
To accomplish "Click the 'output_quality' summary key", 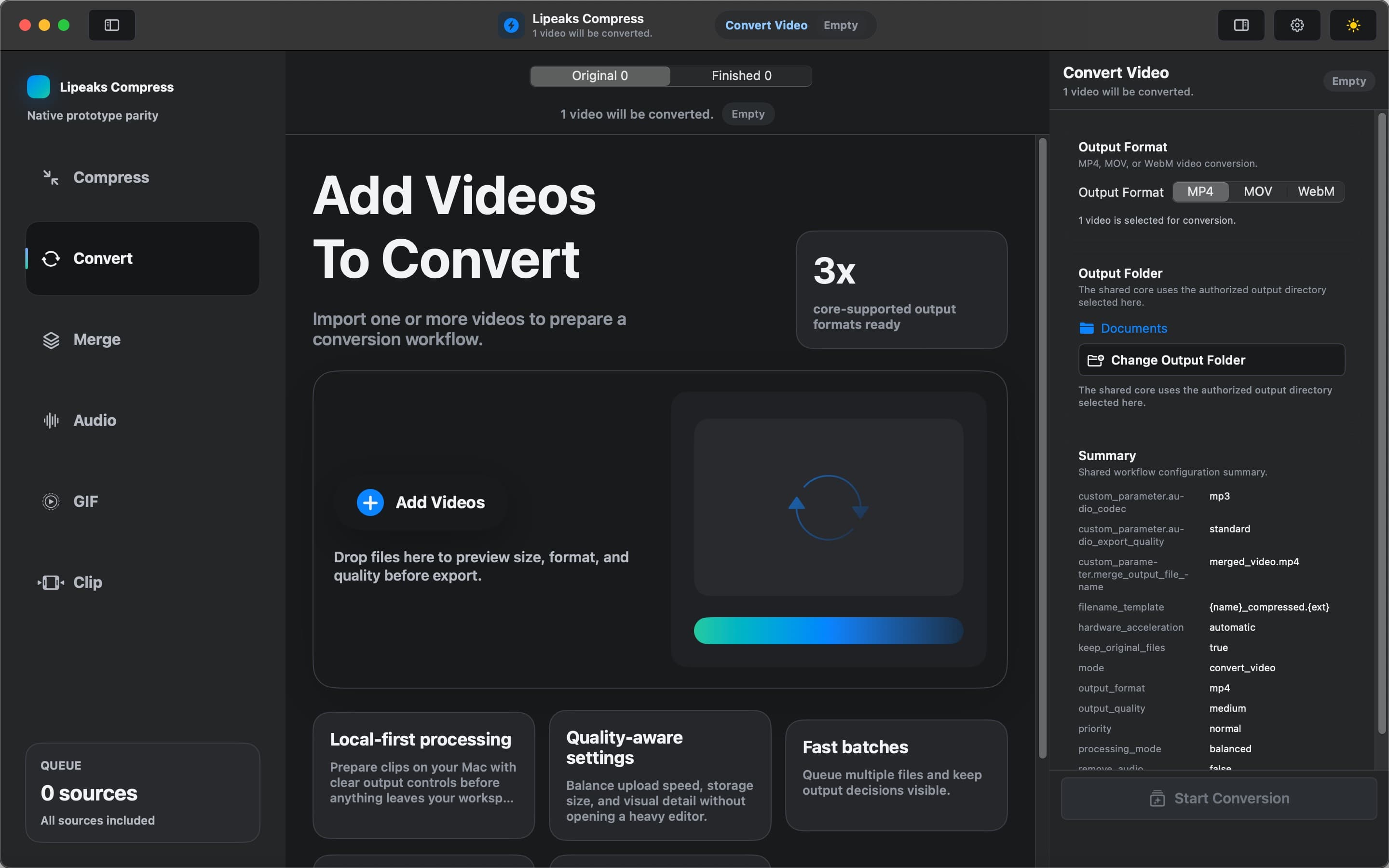I will click(x=1111, y=708).
